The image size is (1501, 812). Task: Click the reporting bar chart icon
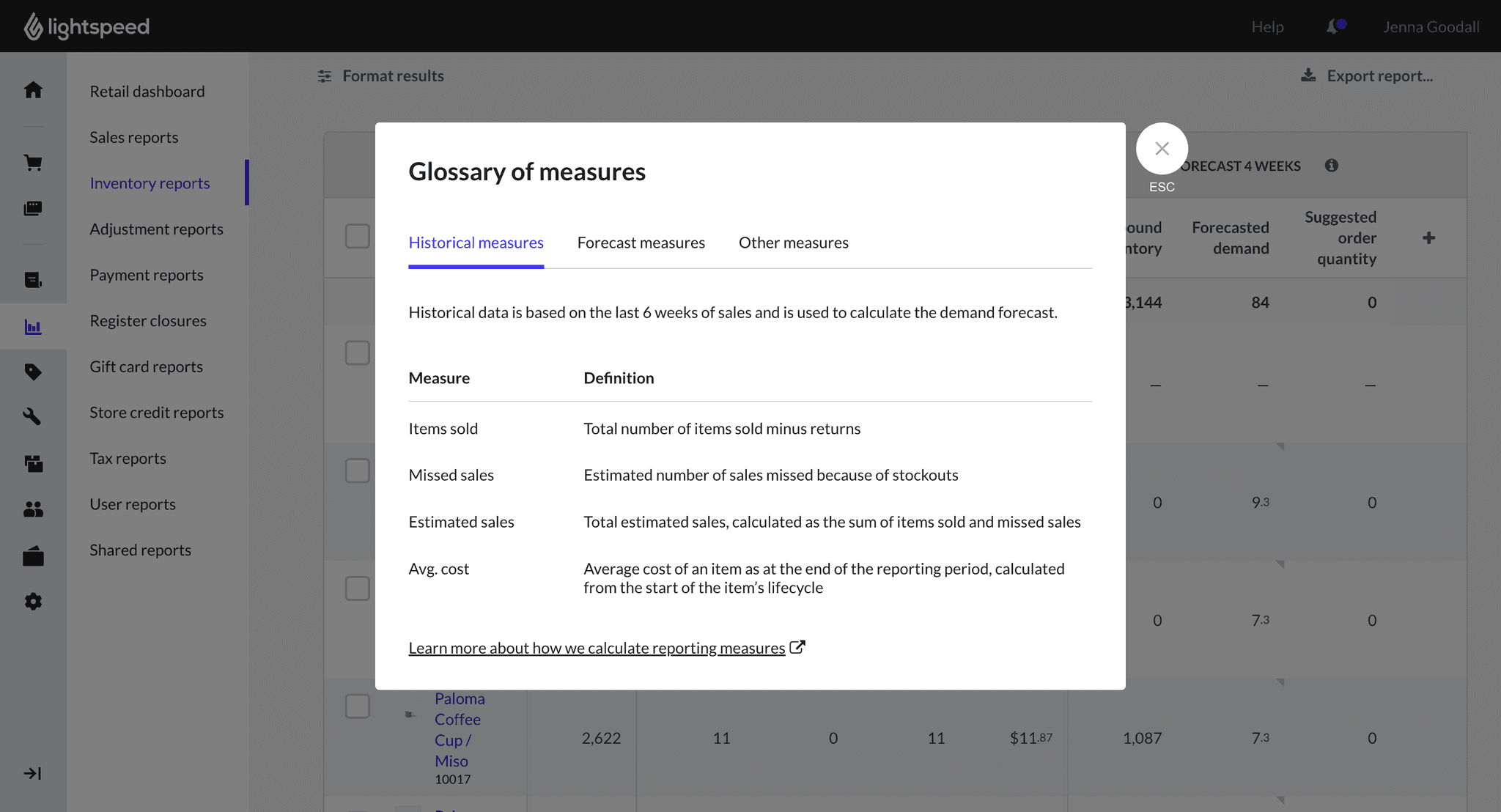tap(33, 327)
